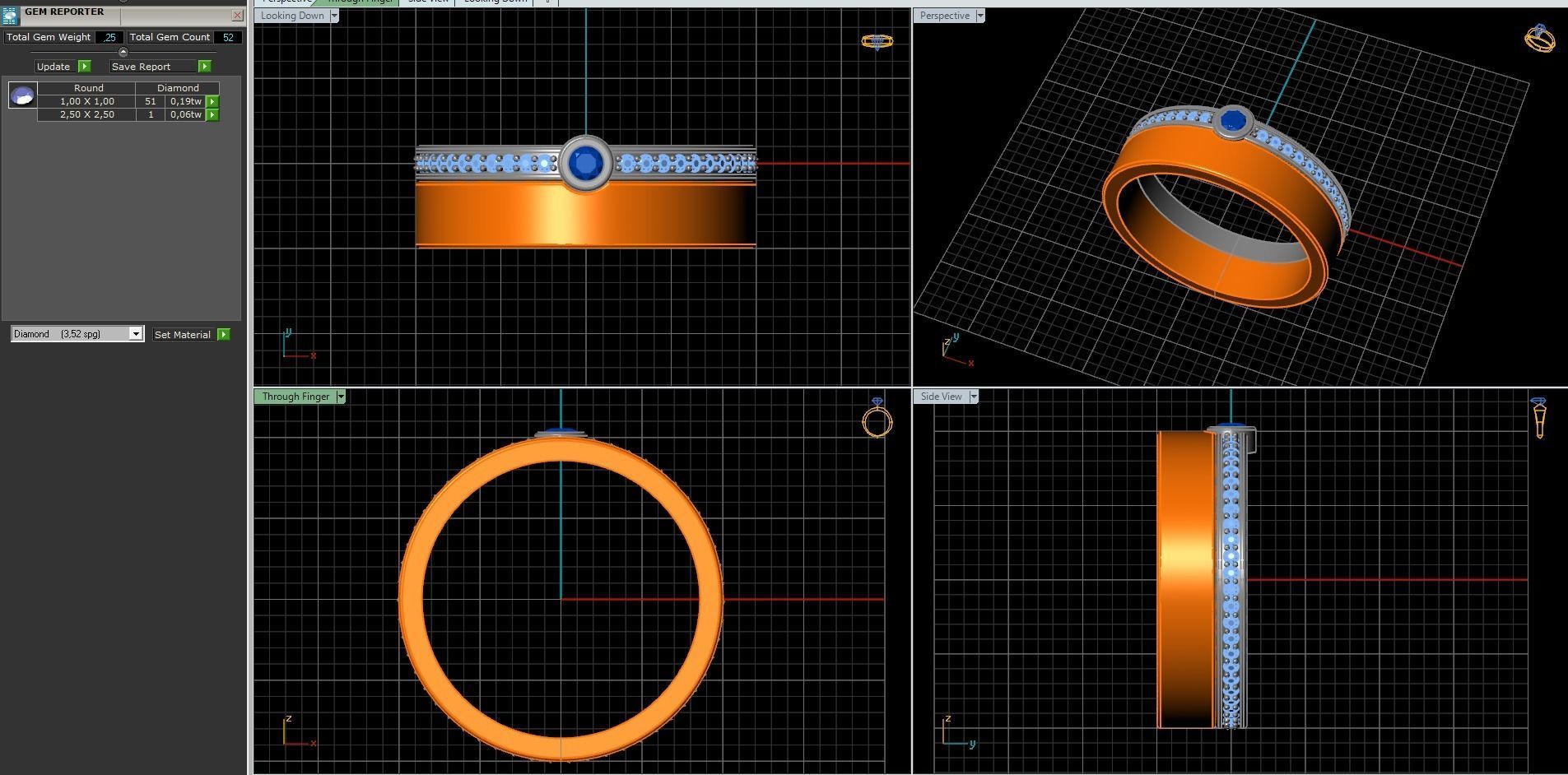Click the Update button
1568x775 pixels.
[54, 66]
